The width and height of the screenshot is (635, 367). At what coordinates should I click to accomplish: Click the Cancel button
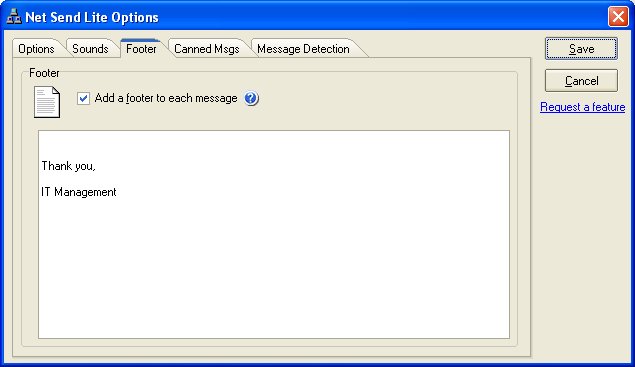pos(581,81)
